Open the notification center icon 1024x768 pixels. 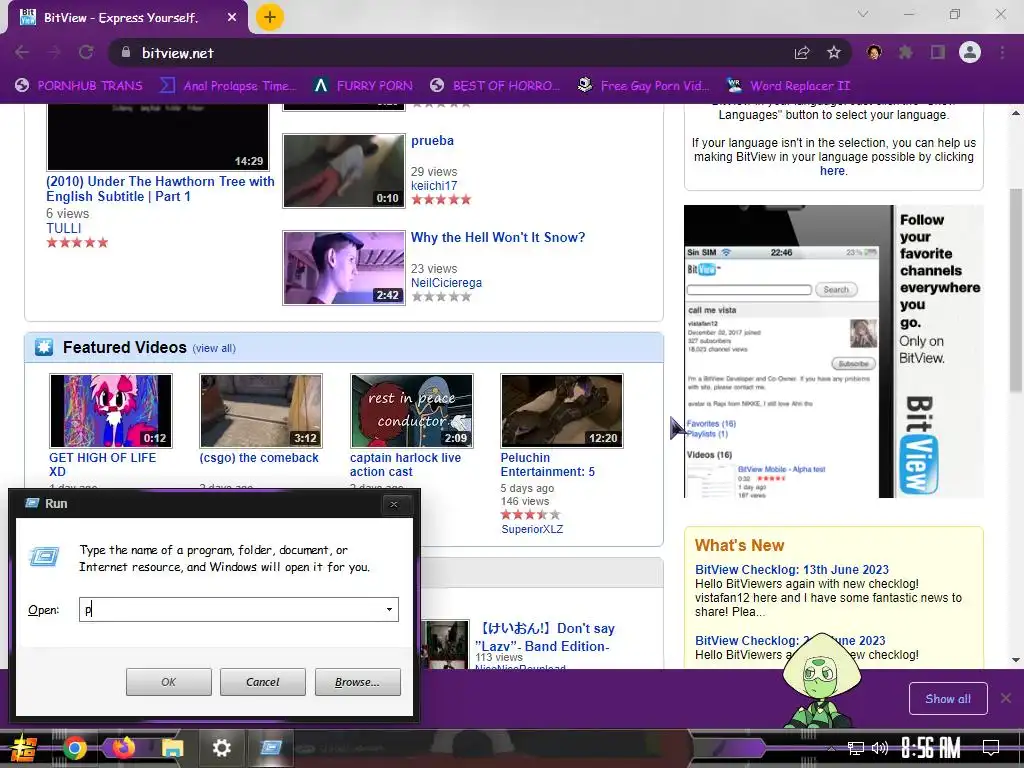[x=991, y=747]
